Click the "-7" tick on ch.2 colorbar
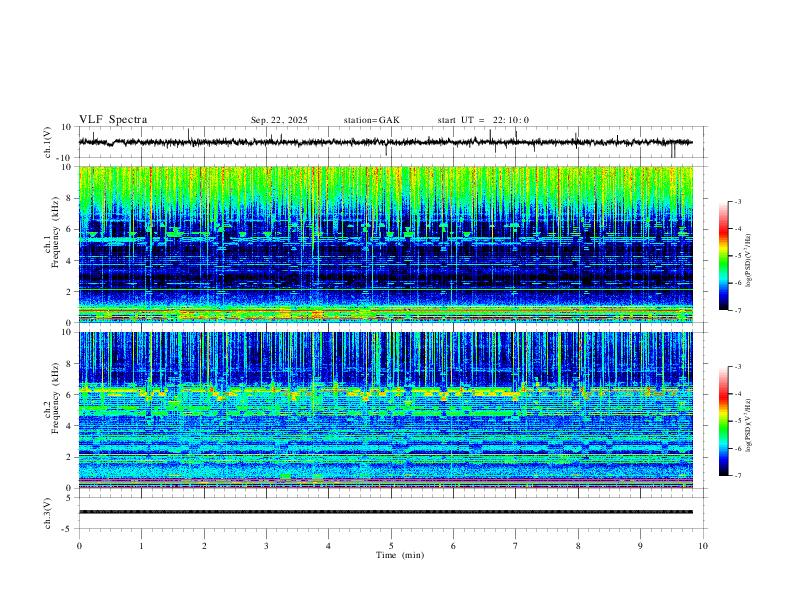 click(737, 476)
